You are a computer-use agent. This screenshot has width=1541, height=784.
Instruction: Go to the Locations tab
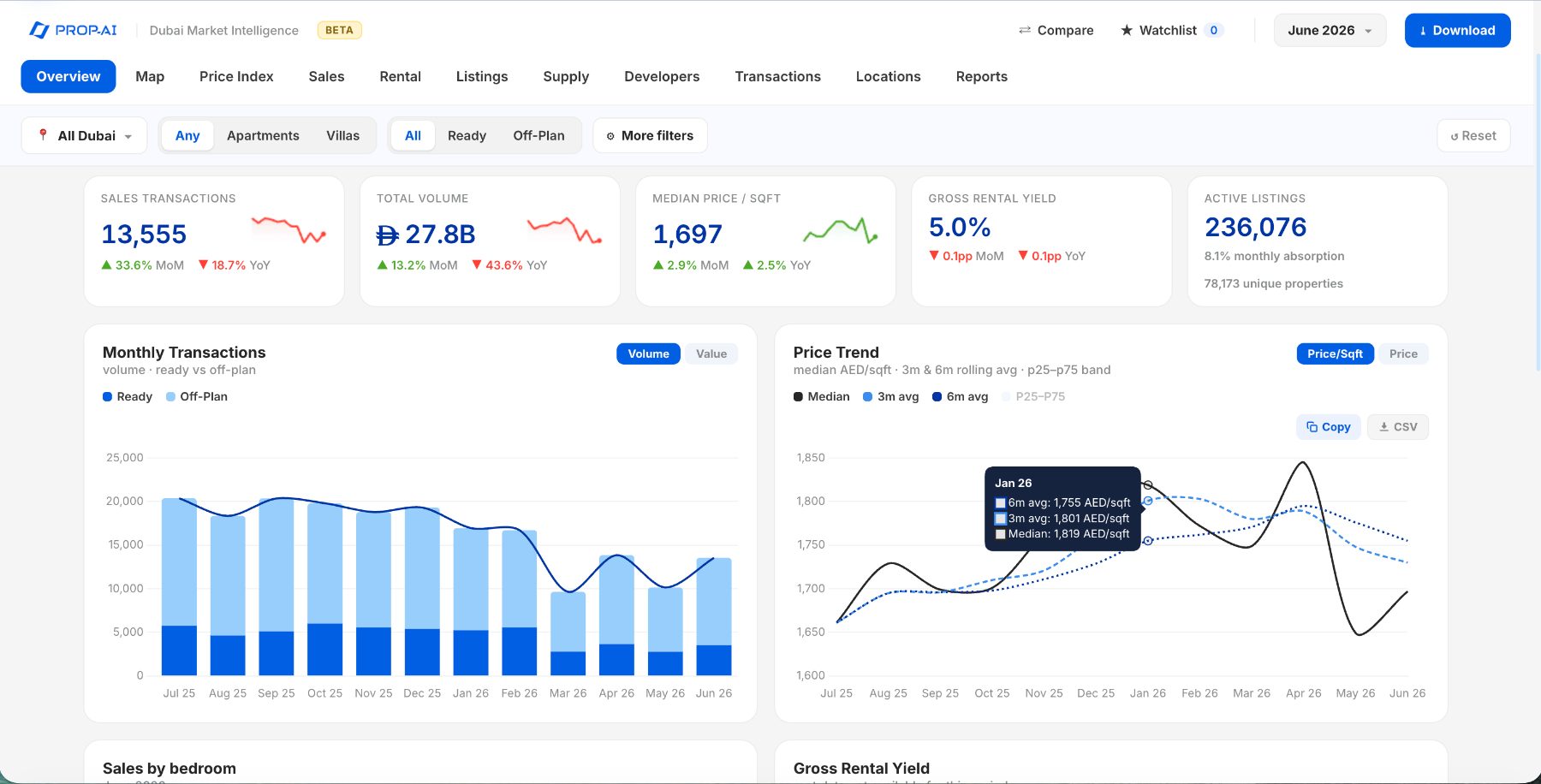[x=888, y=76]
